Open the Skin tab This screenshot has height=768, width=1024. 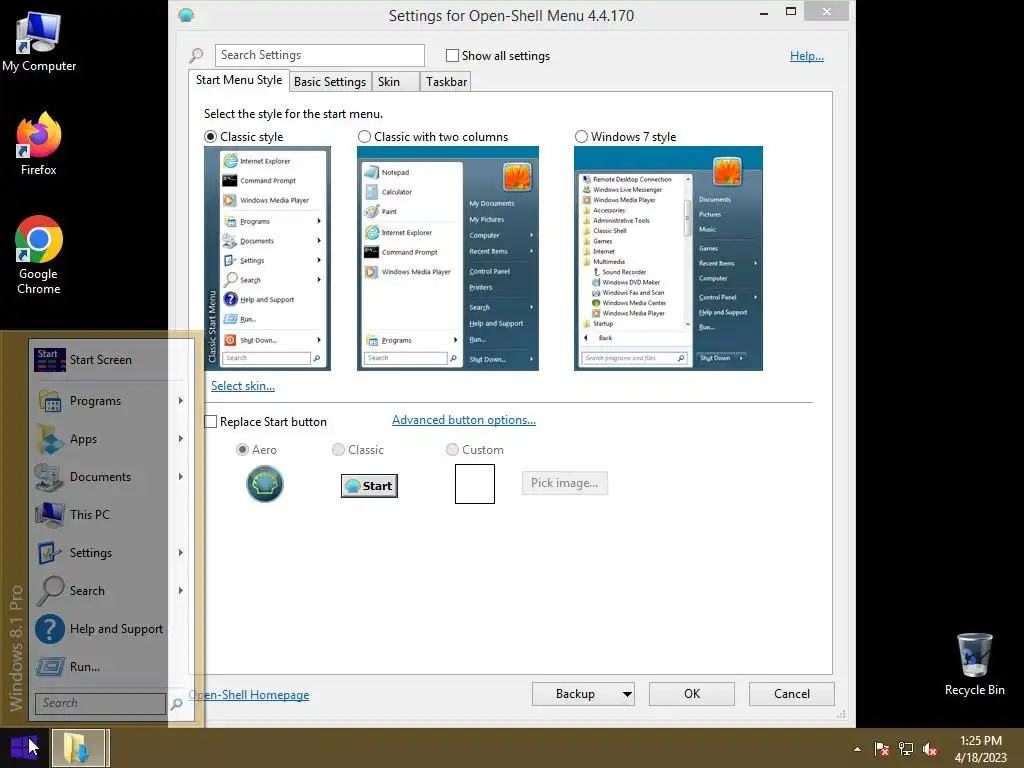pos(396,82)
